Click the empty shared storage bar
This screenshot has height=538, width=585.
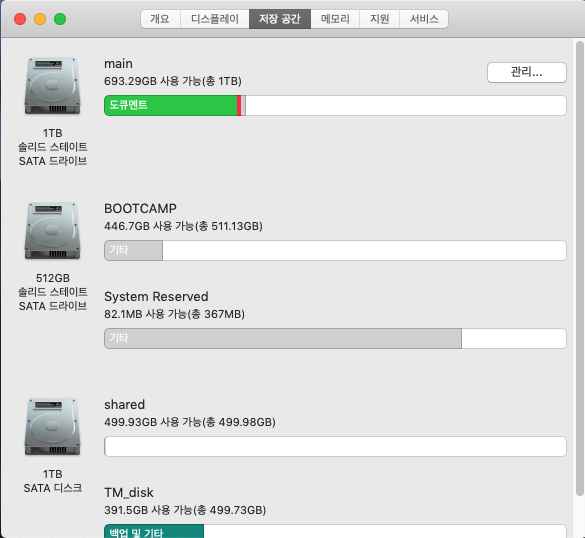point(335,446)
